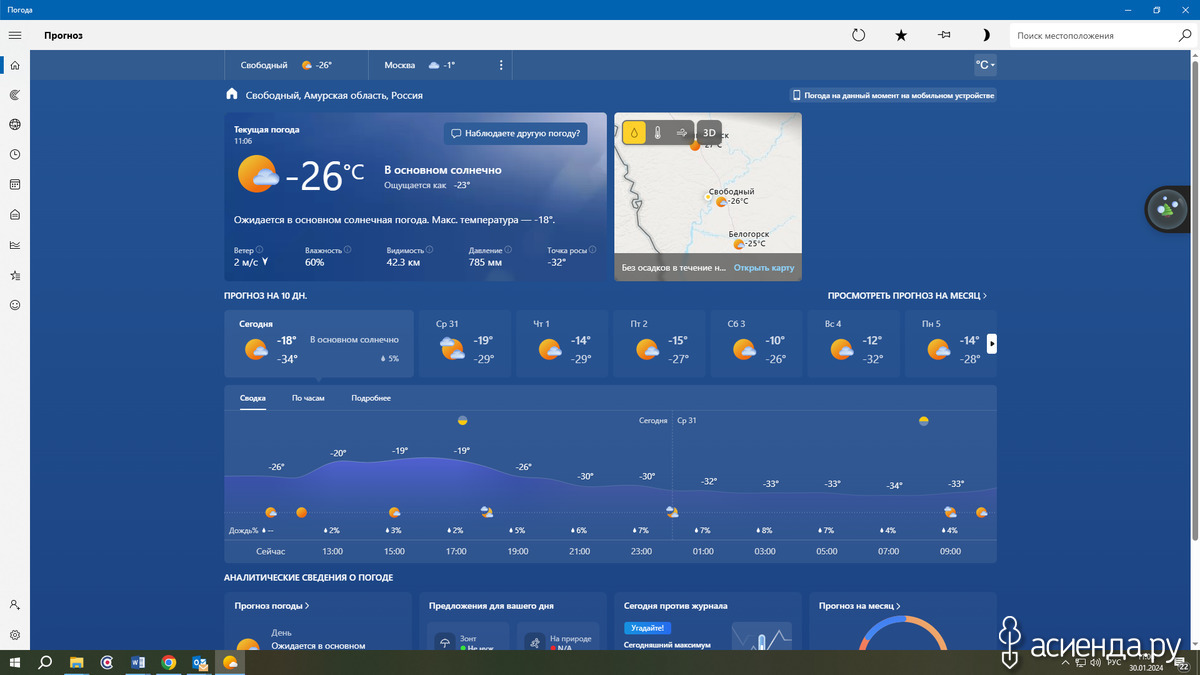Pin the location to Start with pin icon
1200x675 pixels.
point(944,35)
